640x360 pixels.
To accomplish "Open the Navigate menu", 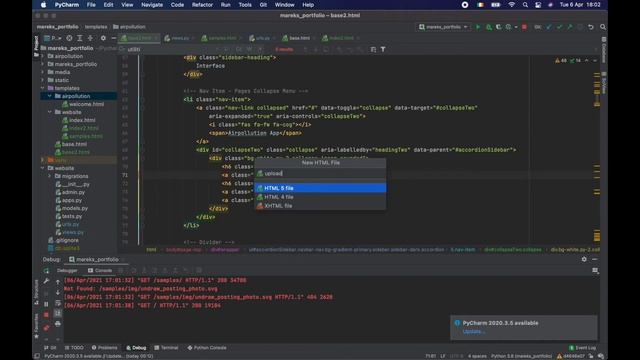I will (x=152, y=5).
